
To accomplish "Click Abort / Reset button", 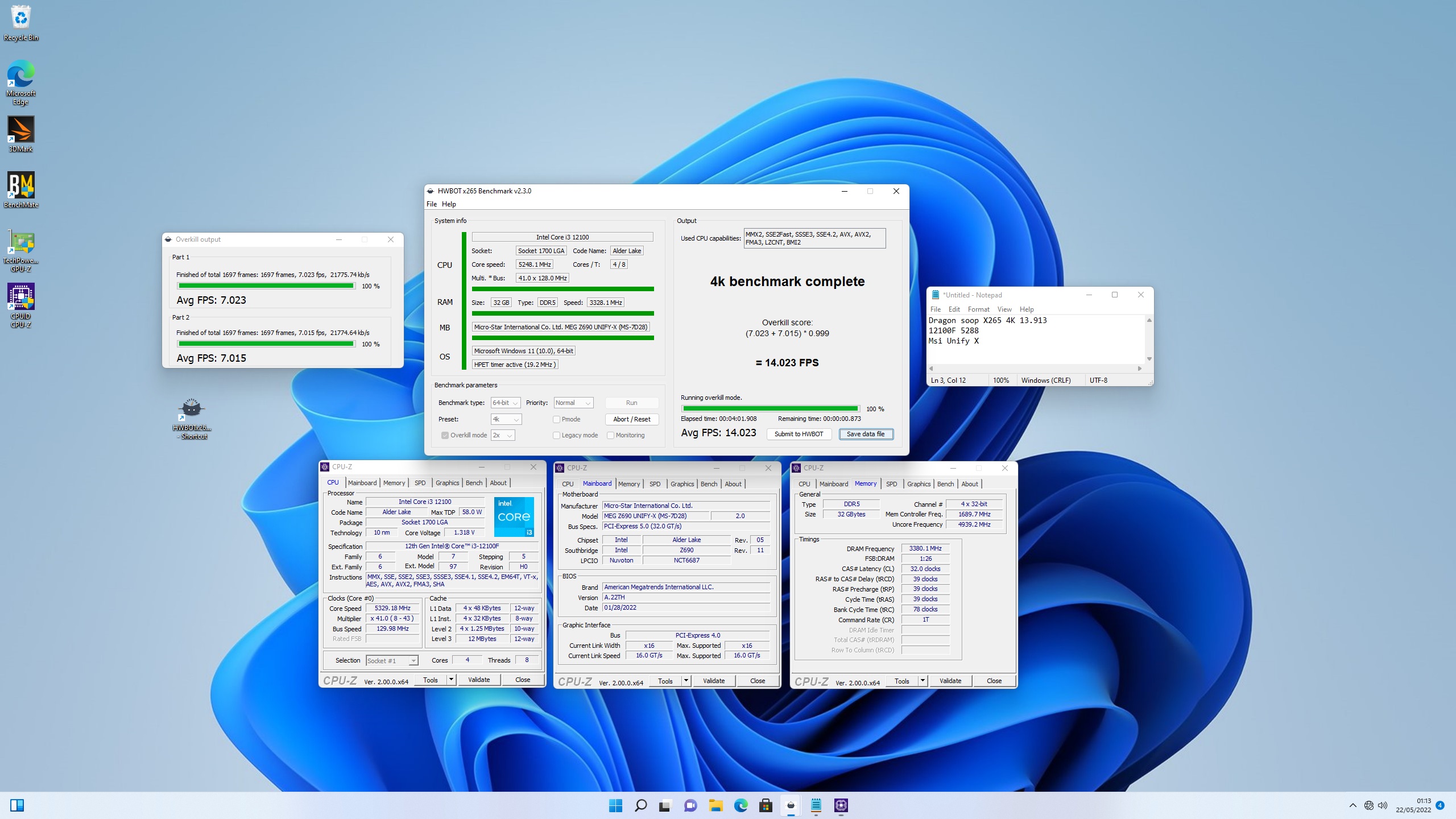I will [632, 419].
